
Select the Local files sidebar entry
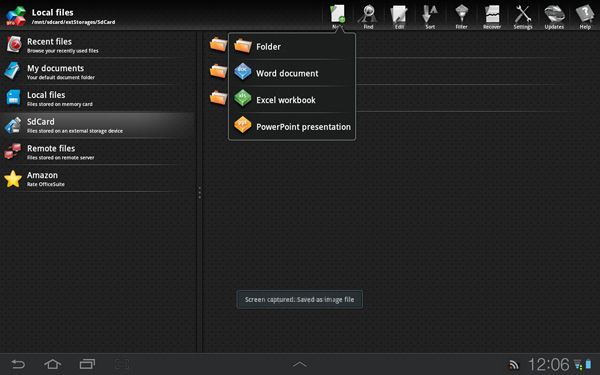coord(98,98)
